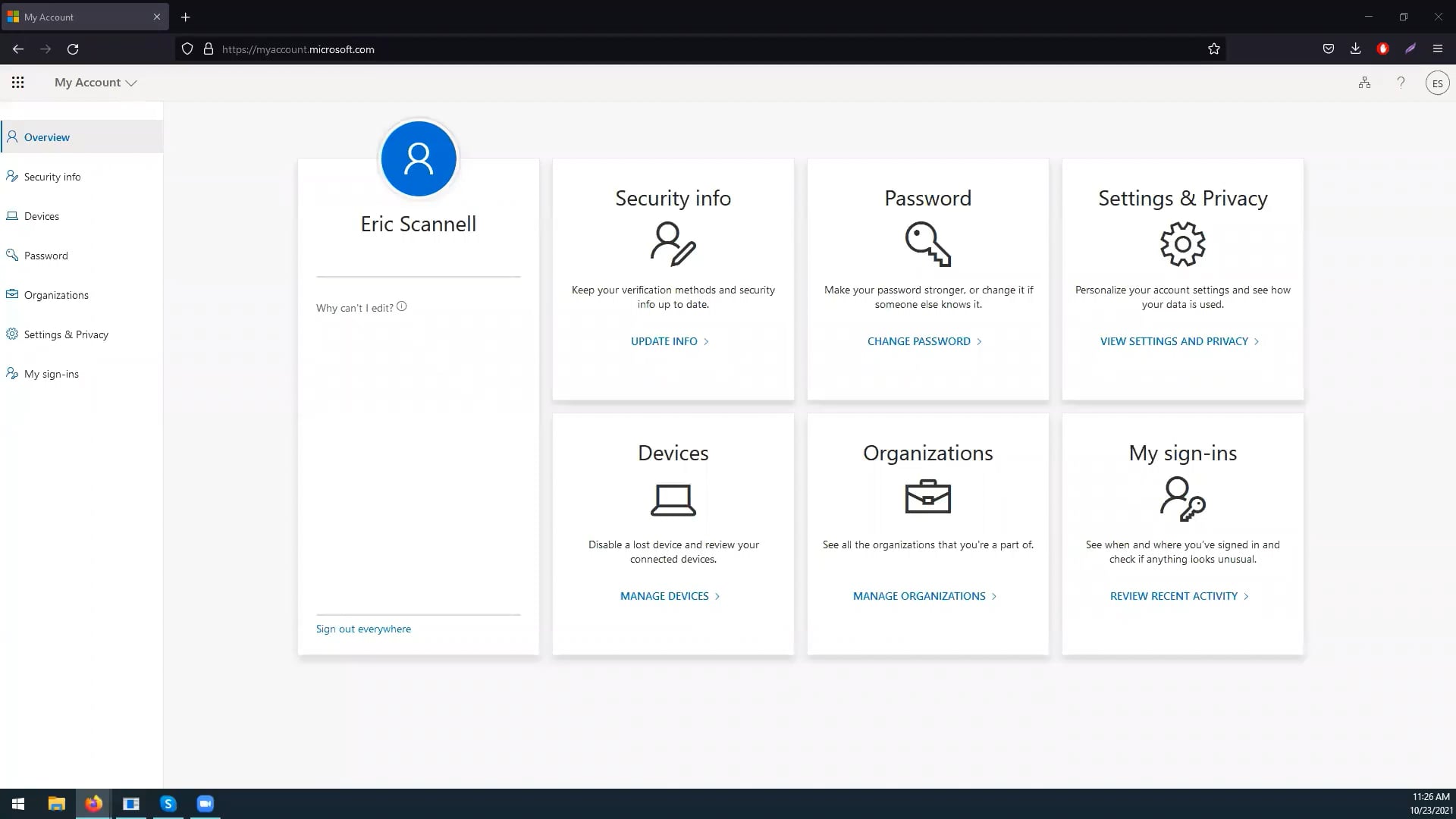The height and width of the screenshot is (819, 1456).
Task: Click the tracking protection shield icon
Action: [187, 49]
